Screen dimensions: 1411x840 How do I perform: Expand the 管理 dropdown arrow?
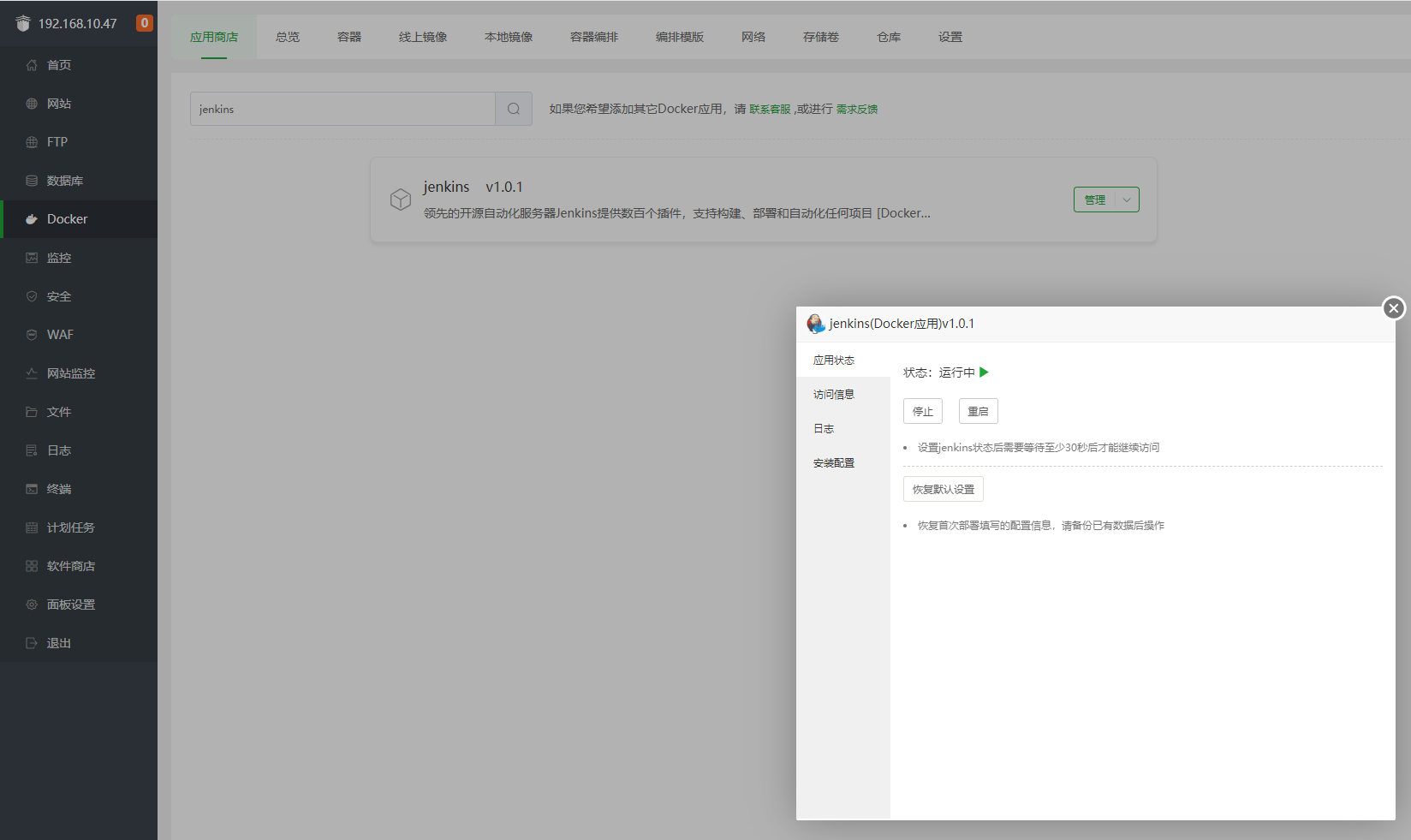(x=1128, y=200)
